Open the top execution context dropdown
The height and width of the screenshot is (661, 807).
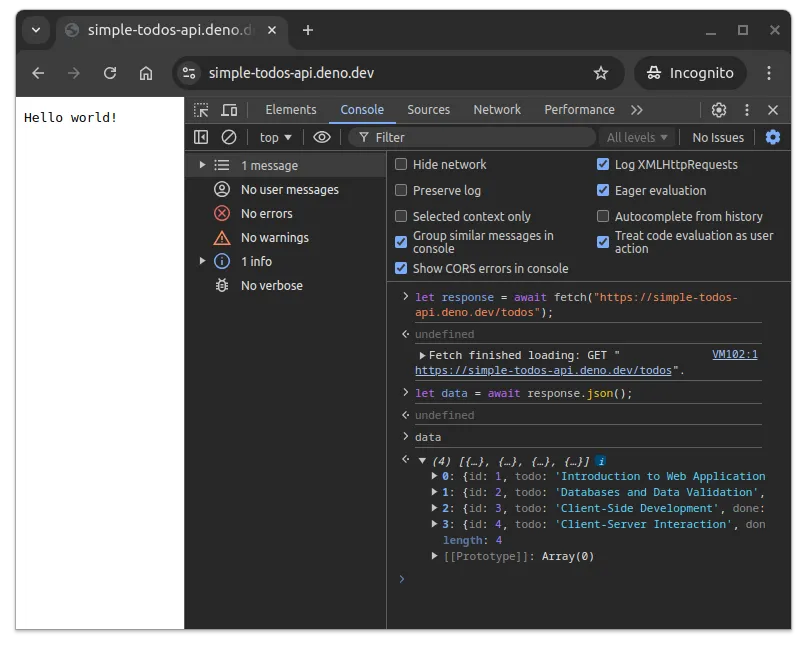(274, 137)
